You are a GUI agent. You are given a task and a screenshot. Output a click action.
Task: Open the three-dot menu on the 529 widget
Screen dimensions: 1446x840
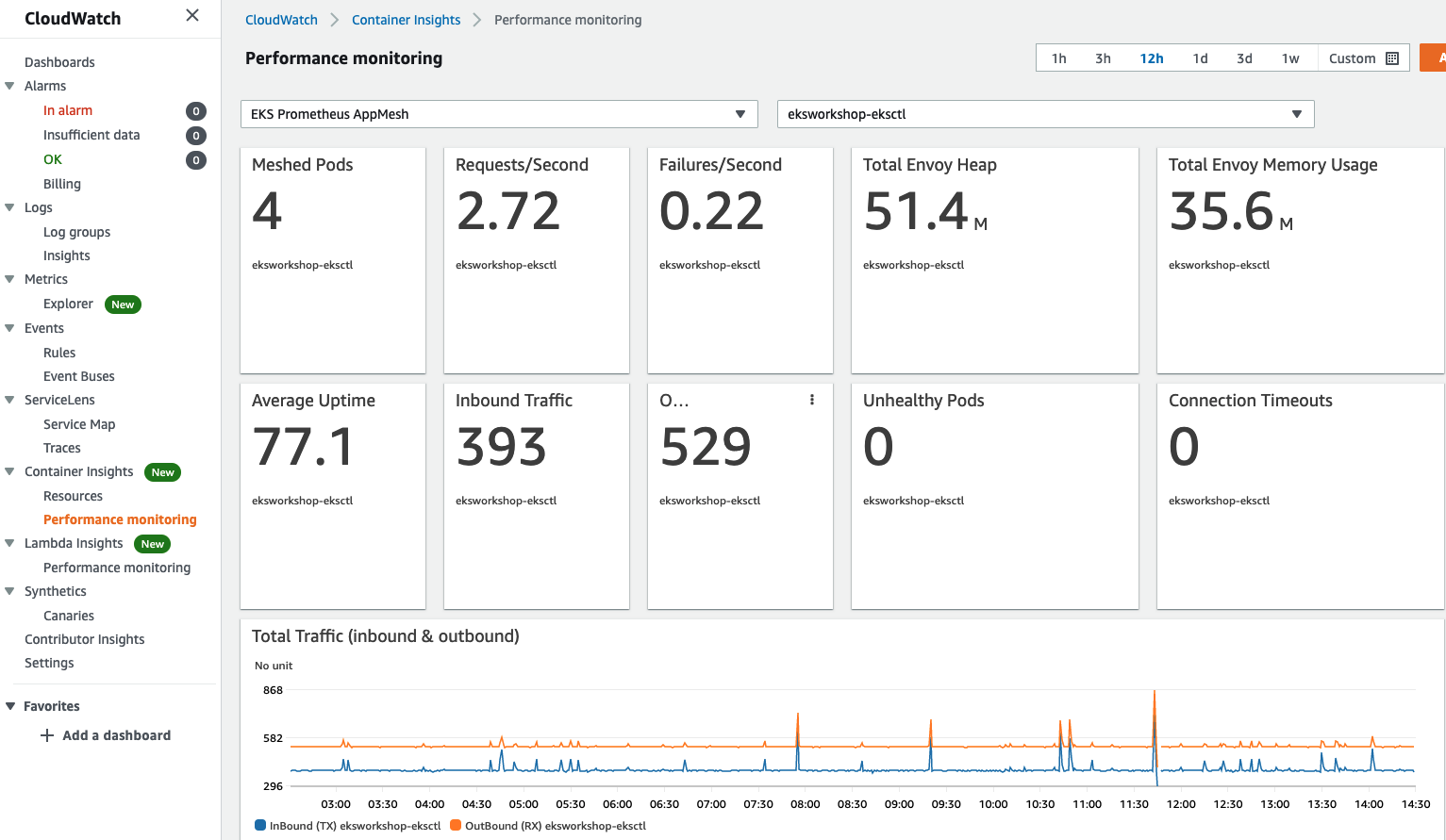point(812,400)
